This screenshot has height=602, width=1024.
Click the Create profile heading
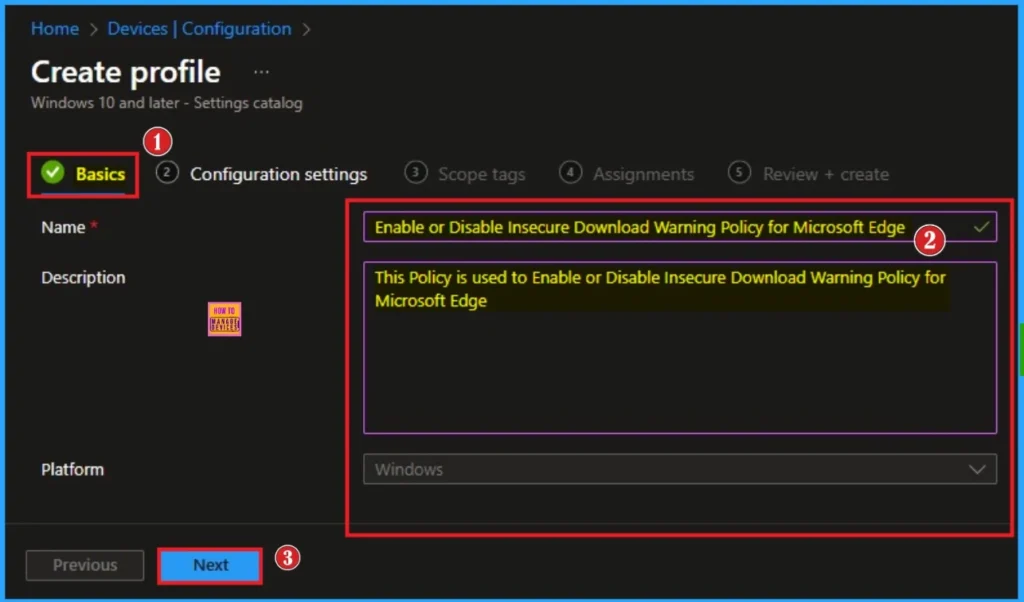[x=125, y=72]
